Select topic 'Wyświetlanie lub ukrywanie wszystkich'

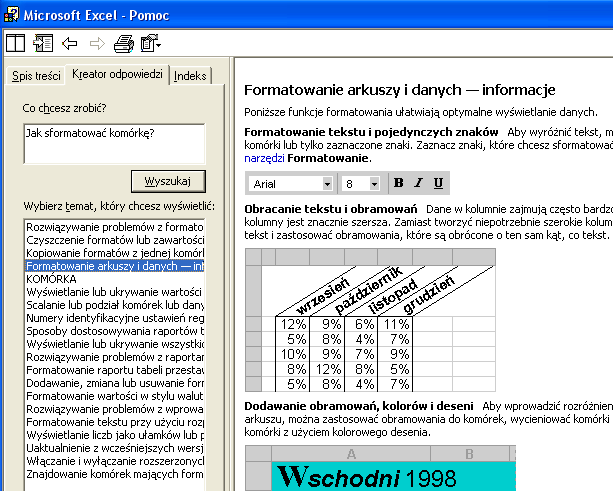click(x=115, y=344)
